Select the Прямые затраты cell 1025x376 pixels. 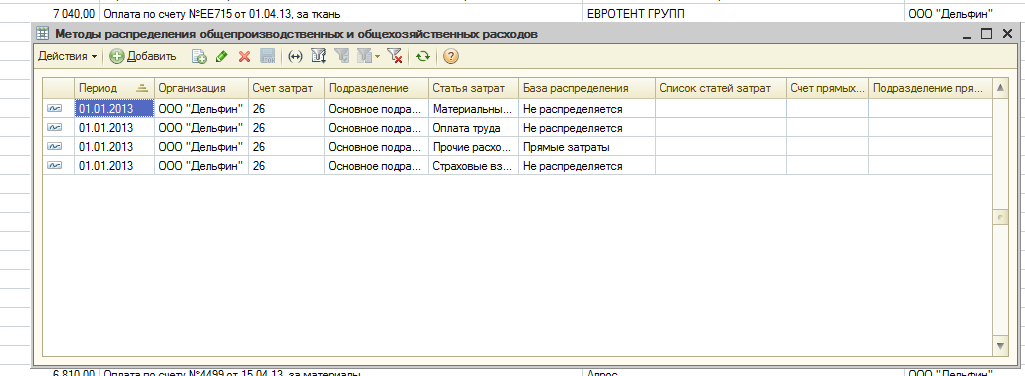click(x=587, y=146)
